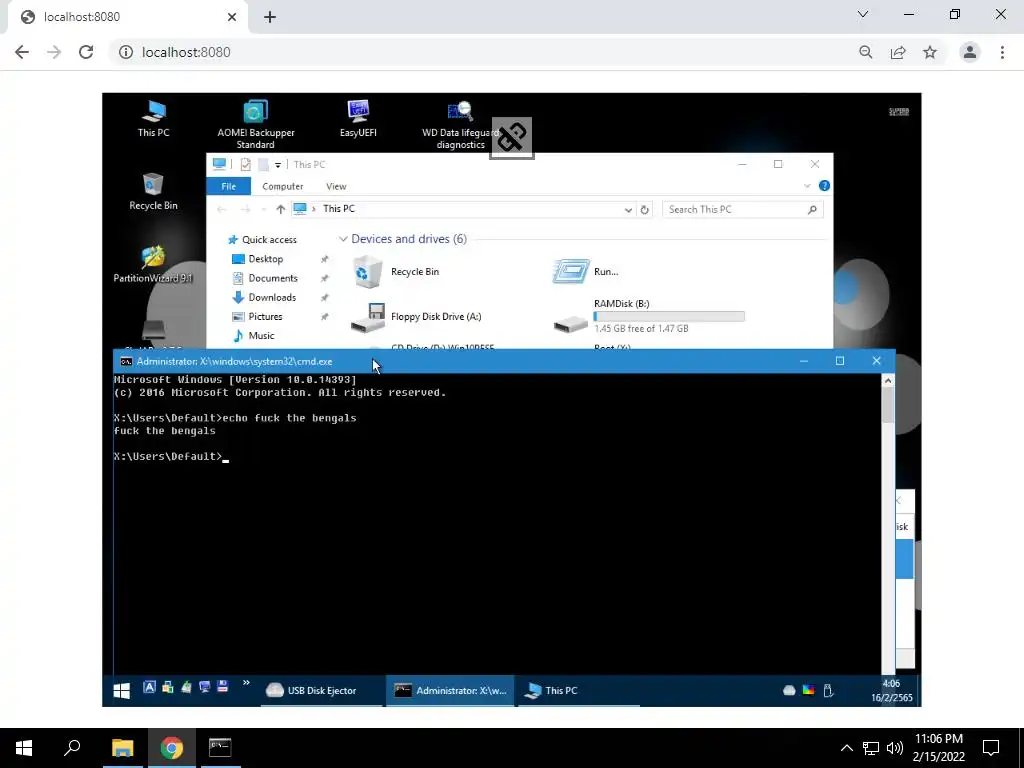Viewport: 1024px width, 768px height.
Task: Open EasyUEFI desktop shortcut
Action: (x=358, y=118)
